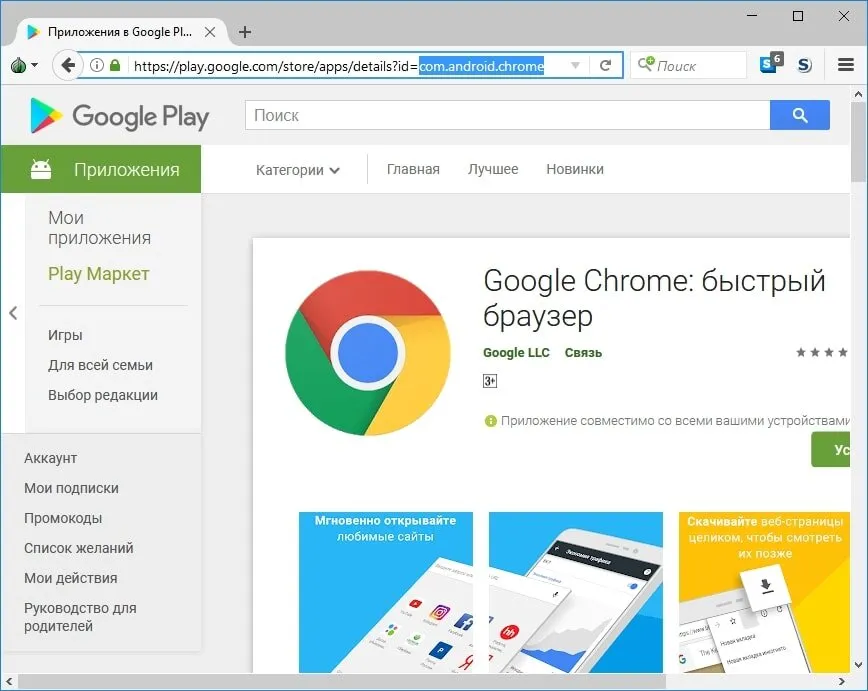
Task: Open Мои действия link
Action: click(70, 578)
